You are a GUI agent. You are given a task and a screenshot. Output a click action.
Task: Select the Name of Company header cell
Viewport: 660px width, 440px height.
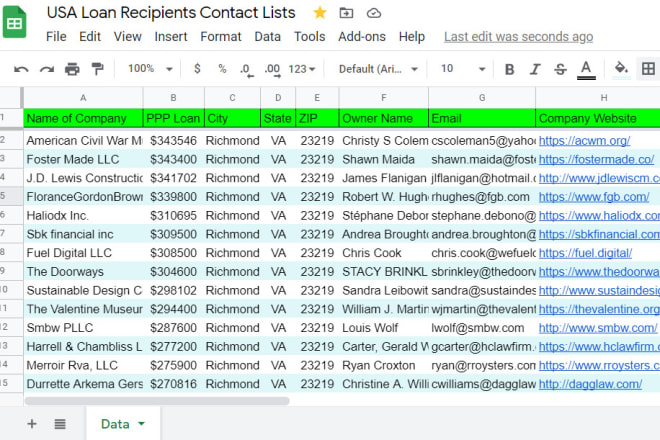point(83,118)
